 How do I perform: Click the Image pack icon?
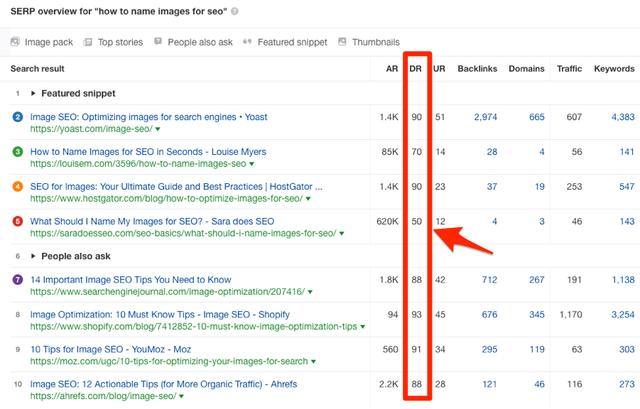[x=15, y=42]
